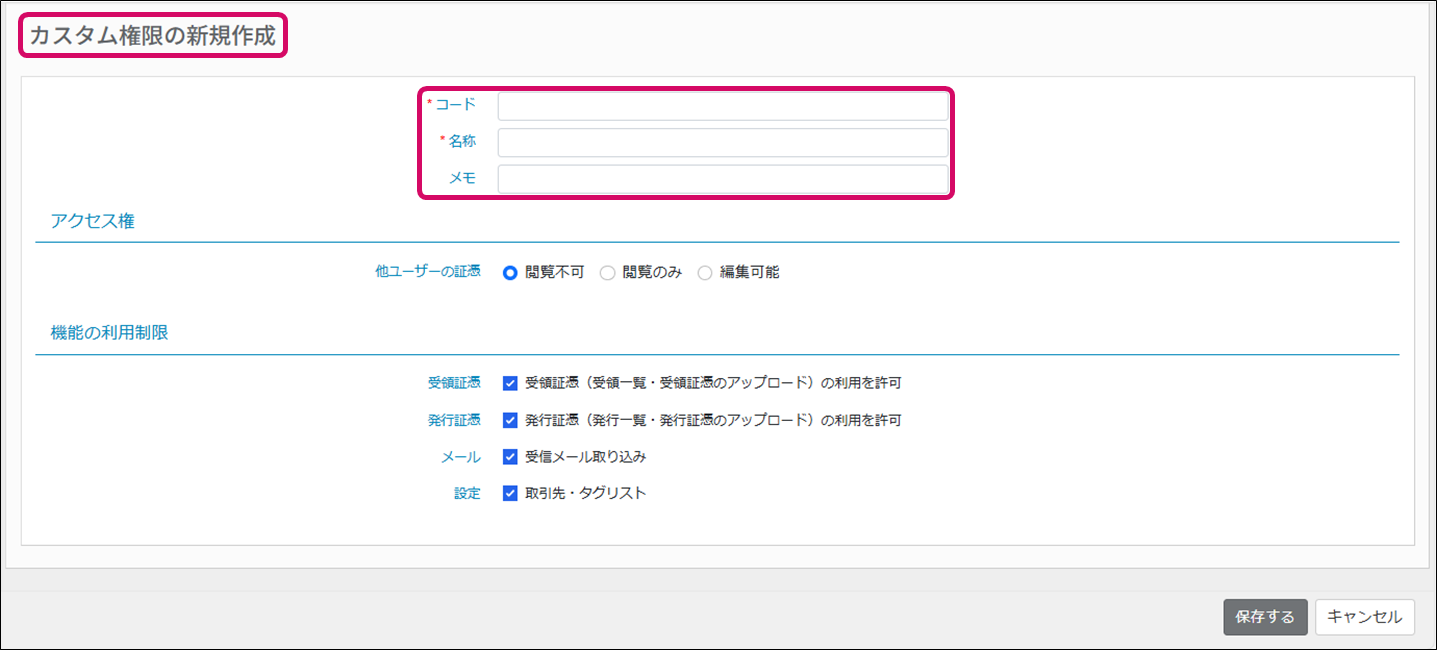This screenshot has height=650, width=1437.
Task: Click the blue 名称 field label
Action: pyautogui.click(x=461, y=142)
